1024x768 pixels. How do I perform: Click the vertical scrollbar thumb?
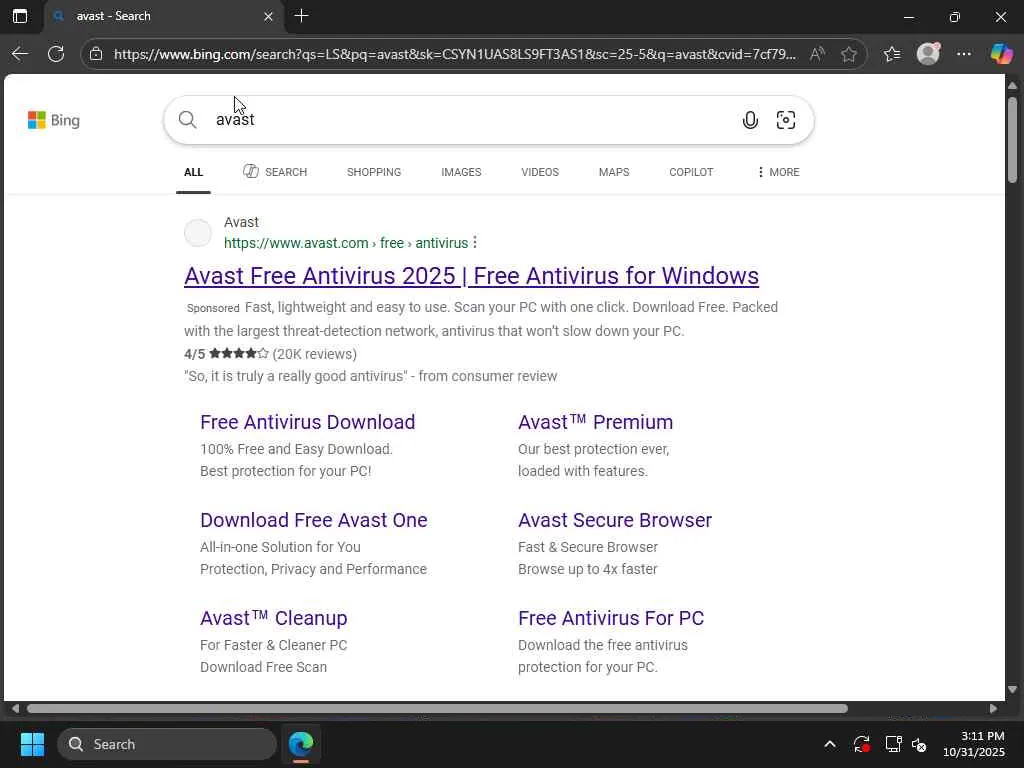(1012, 140)
